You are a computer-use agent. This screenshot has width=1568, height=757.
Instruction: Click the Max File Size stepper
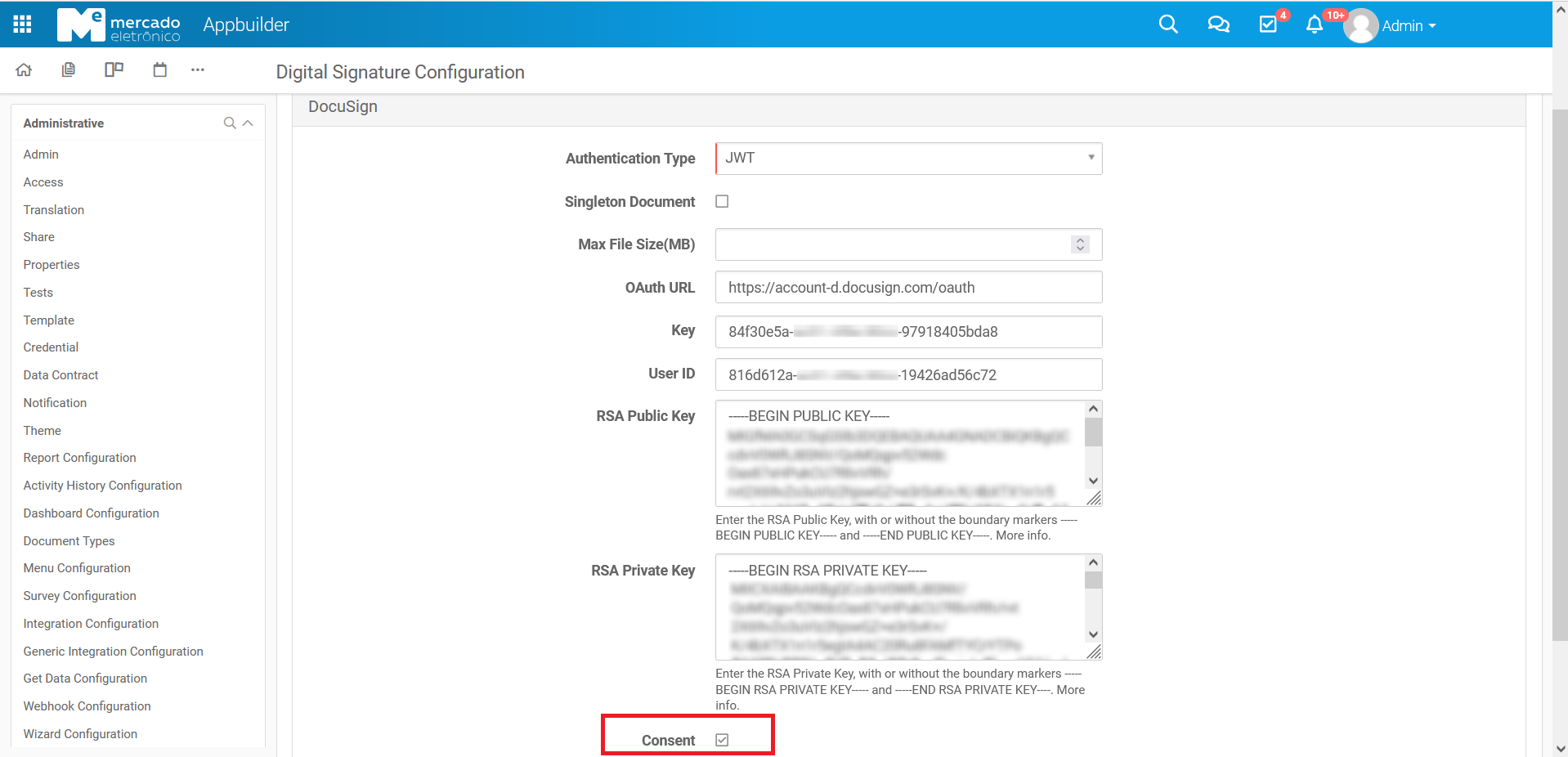pos(1080,244)
